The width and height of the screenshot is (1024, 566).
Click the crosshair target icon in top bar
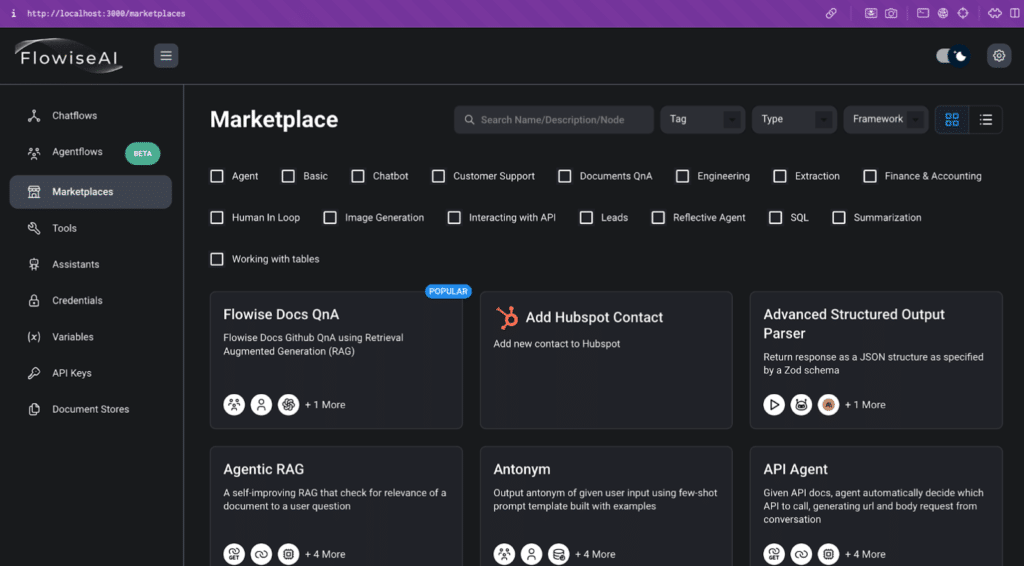[x=963, y=13]
